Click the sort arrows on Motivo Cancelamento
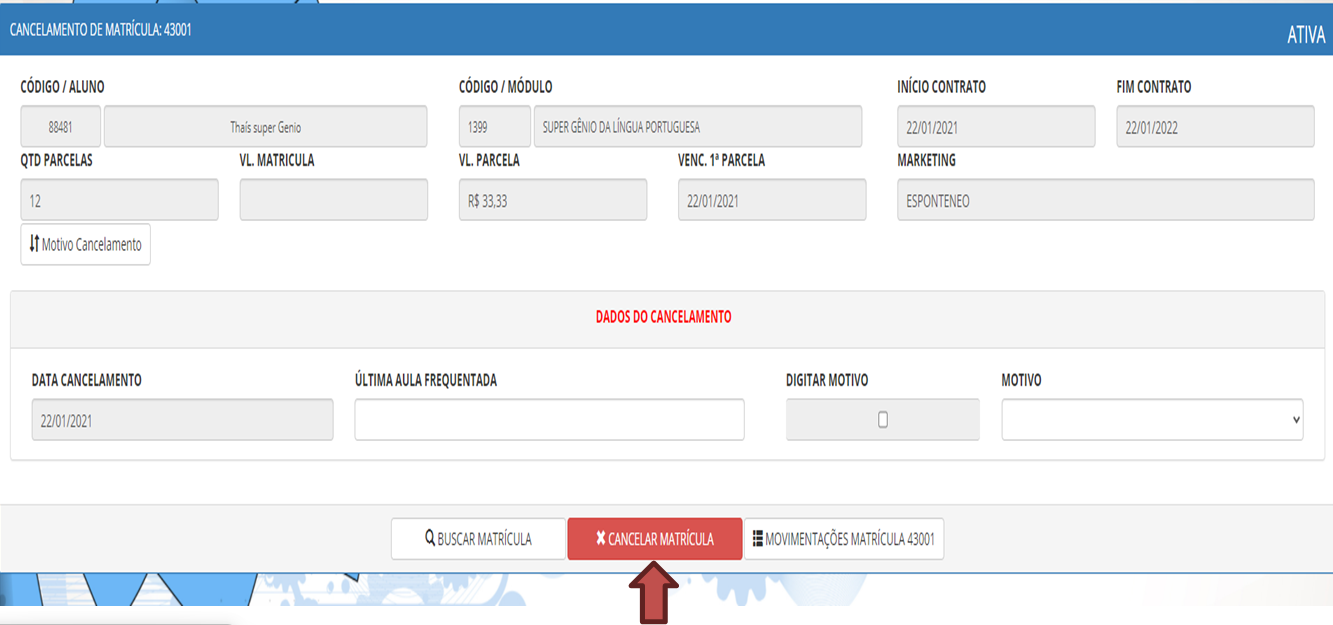Image resolution: width=1333 pixels, height=625 pixels. point(34,244)
